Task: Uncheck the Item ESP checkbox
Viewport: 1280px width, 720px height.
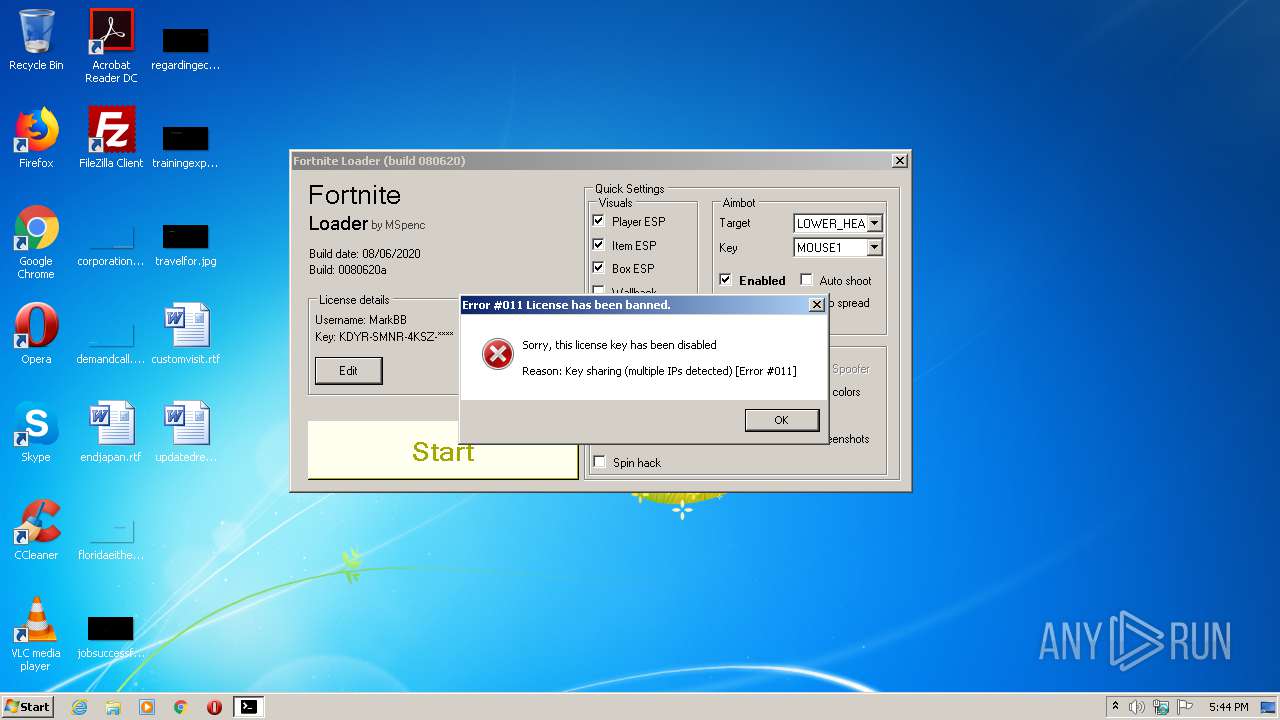Action: coord(599,244)
